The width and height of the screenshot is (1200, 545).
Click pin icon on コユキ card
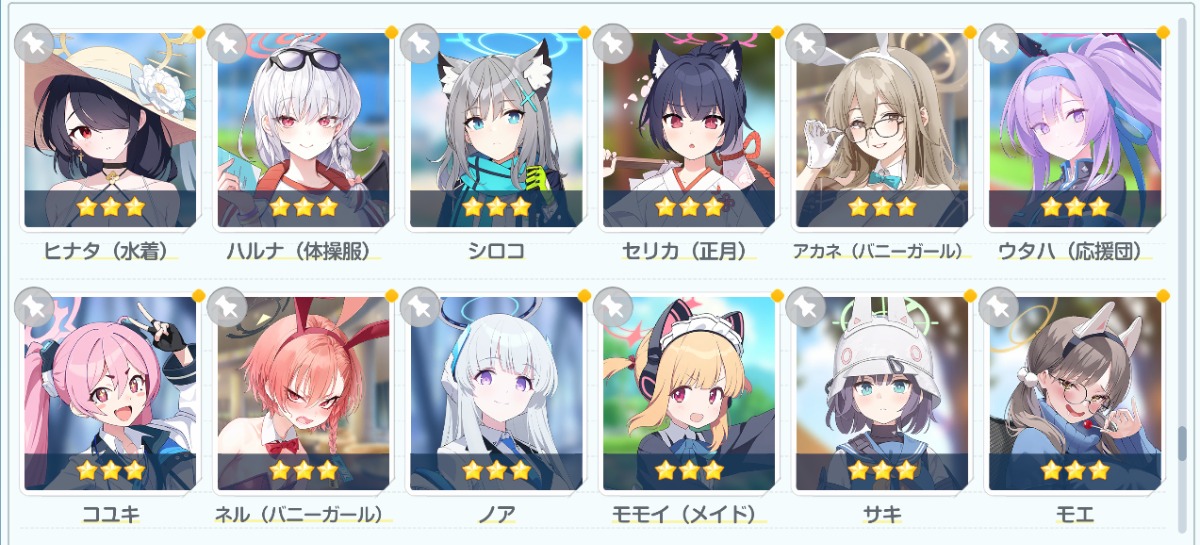pos(33,306)
